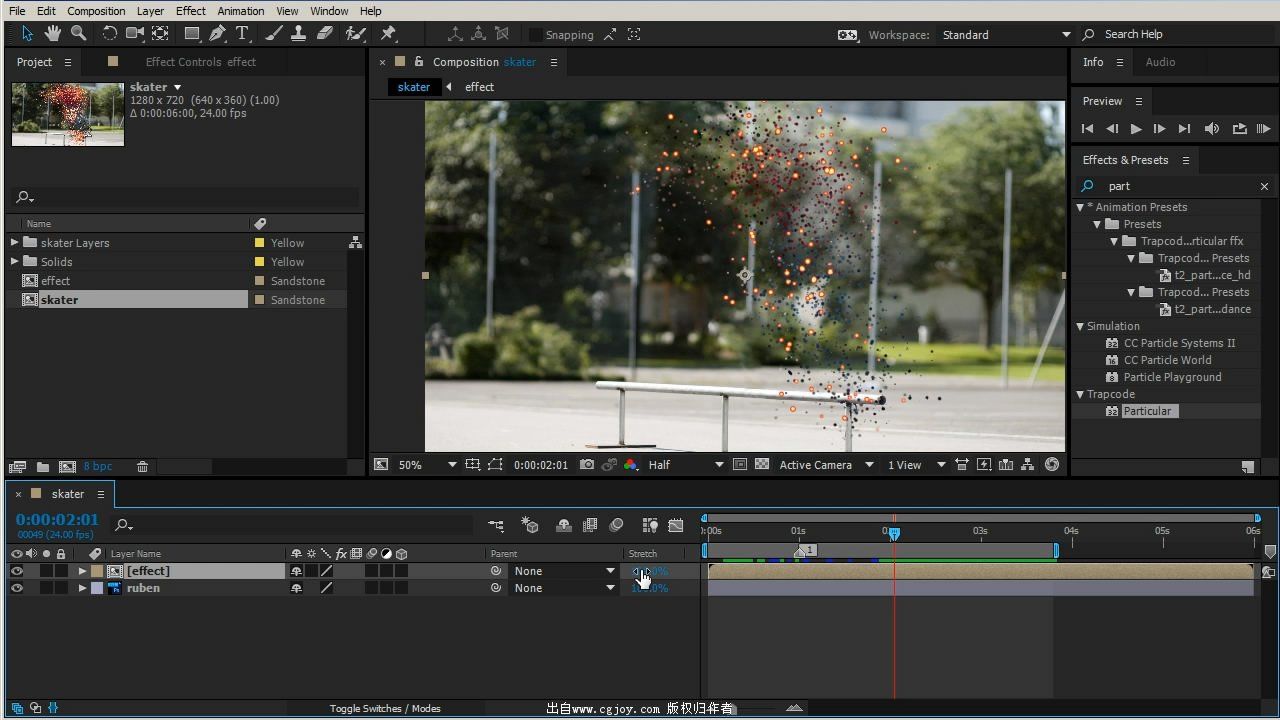1280x720 pixels.
Task: Open the Effect menu
Action: 190,11
